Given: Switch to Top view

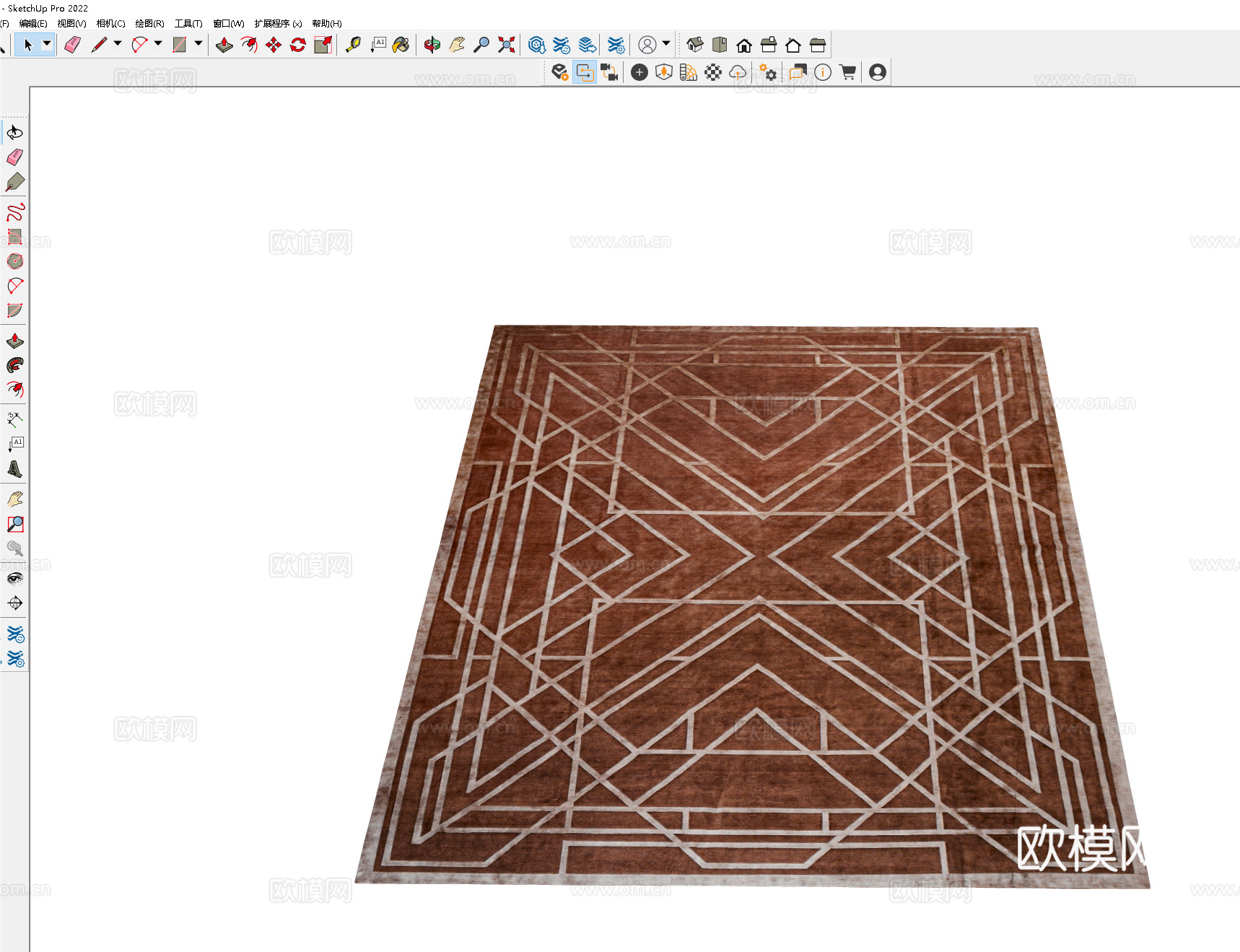Looking at the screenshot, I should 720,45.
